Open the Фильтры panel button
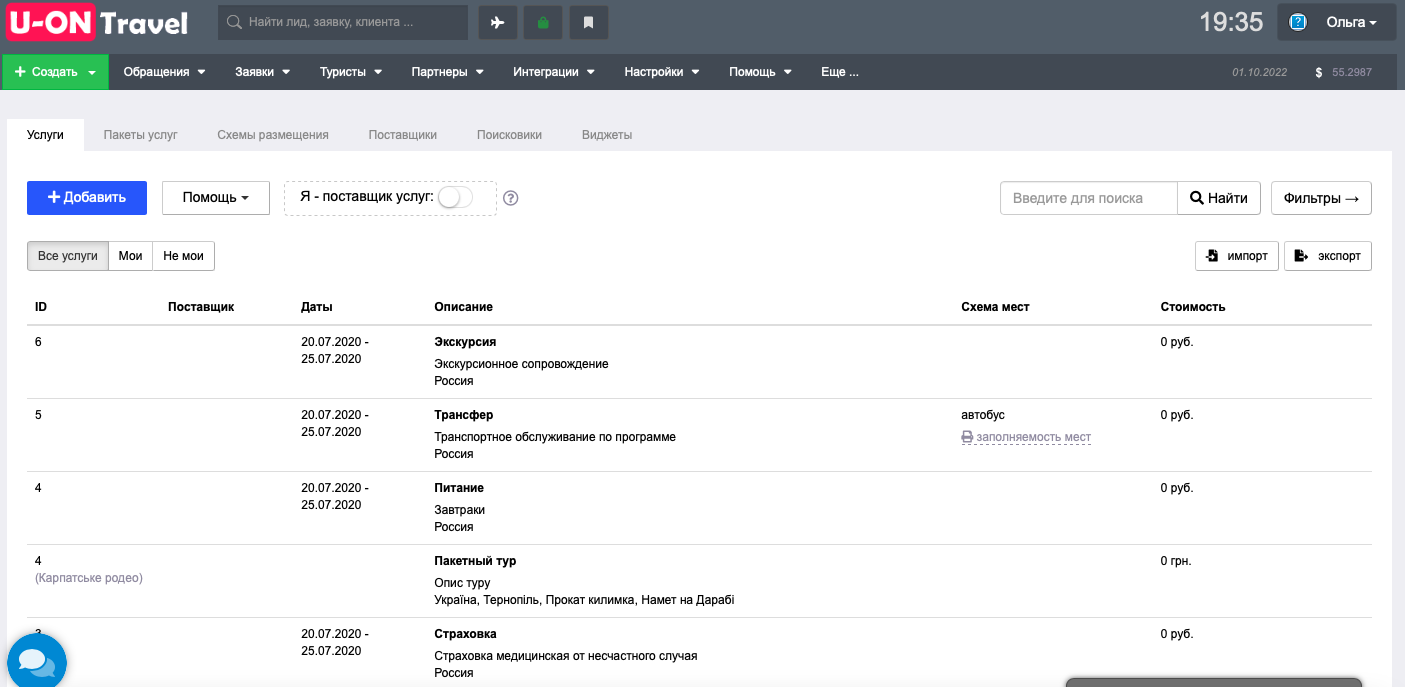The height and width of the screenshot is (687, 1405). coord(1321,198)
